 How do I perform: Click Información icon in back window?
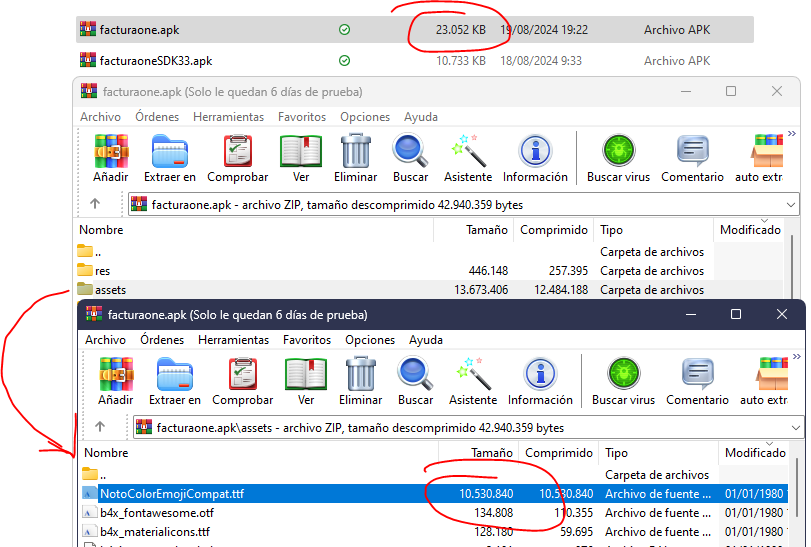click(535, 151)
